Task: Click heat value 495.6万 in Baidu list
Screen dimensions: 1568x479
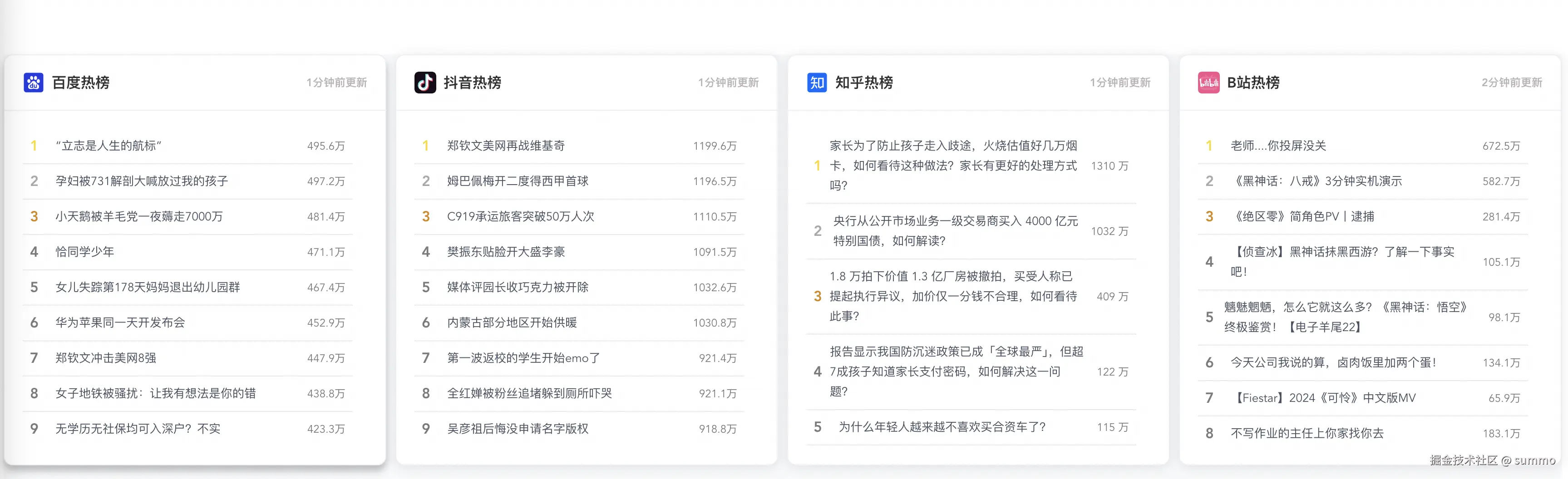Action: [x=325, y=146]
